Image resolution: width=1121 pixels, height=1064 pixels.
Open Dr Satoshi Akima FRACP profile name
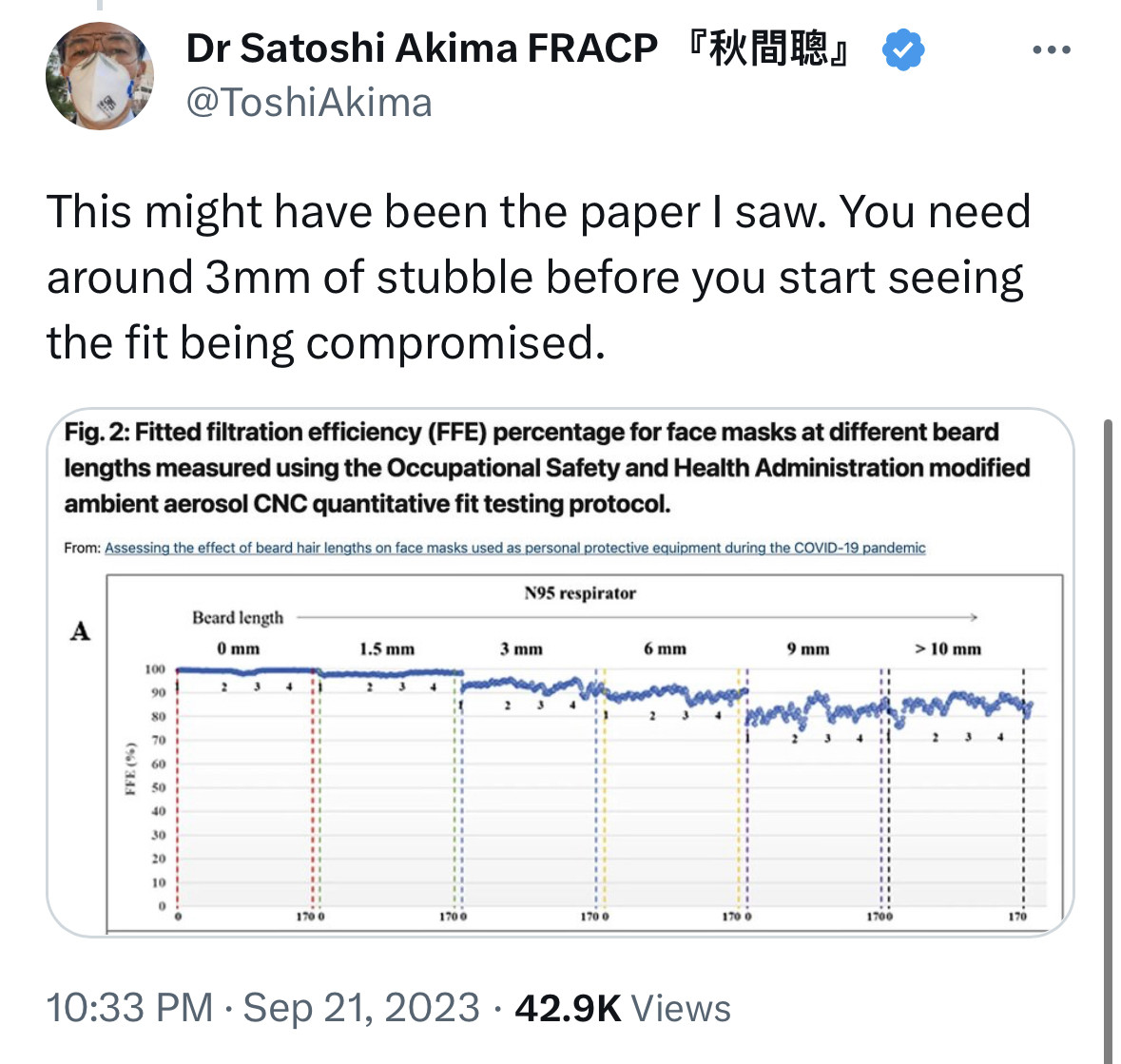point(421,48)
